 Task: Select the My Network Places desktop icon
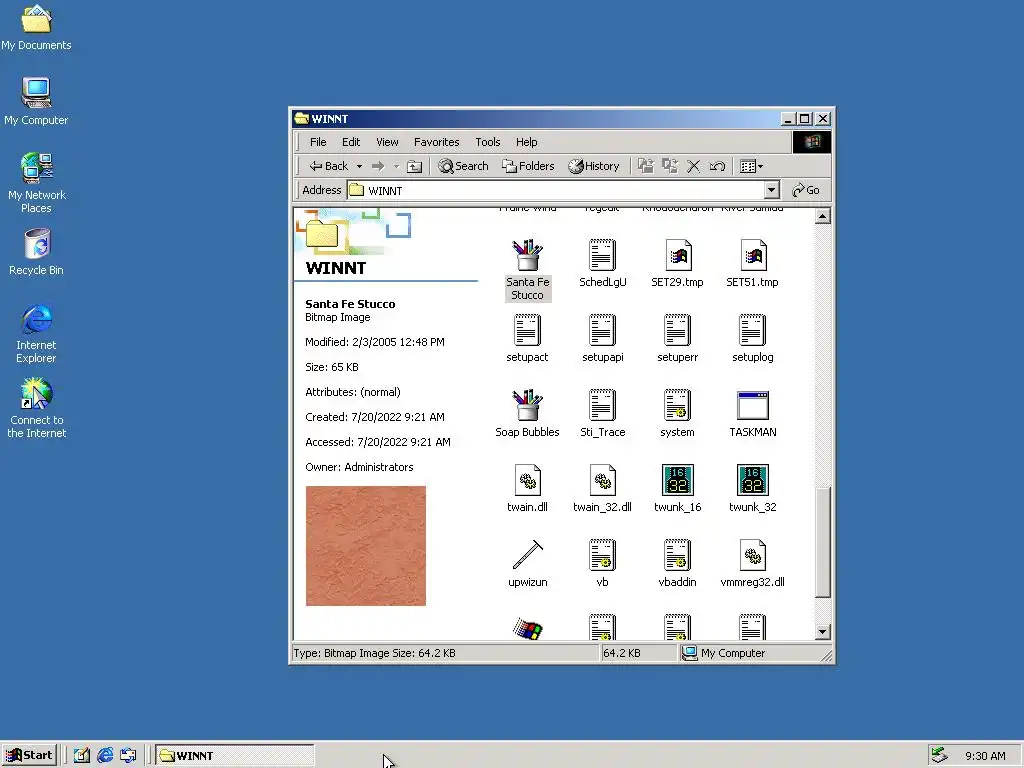coord(37,183)
